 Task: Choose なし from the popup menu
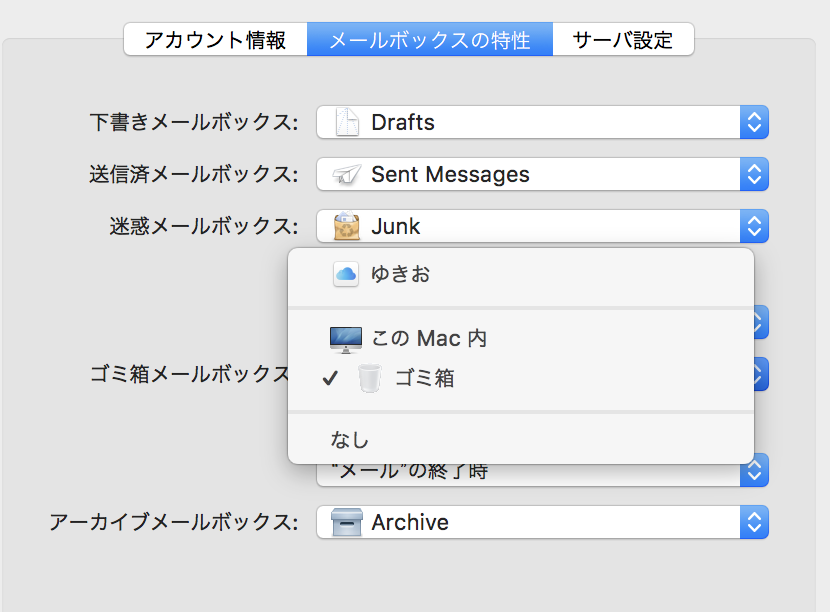(350, 440)
